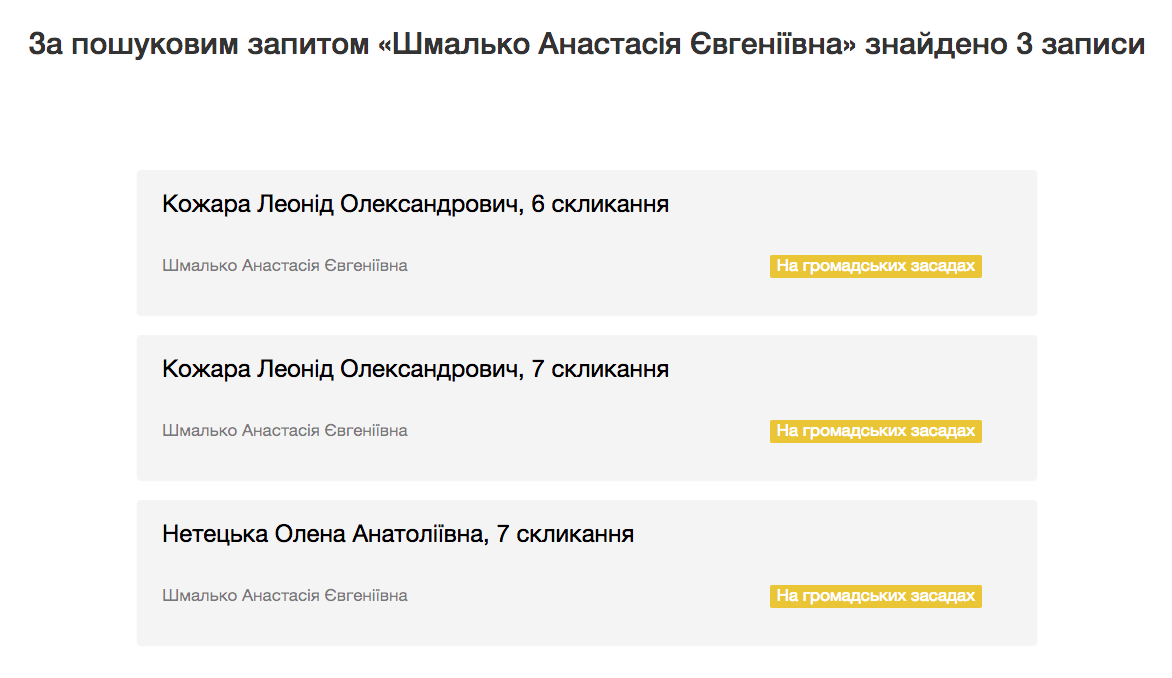Click 'На громадських засадах' badge in Кожара 7 скликання card
Image resolution: width=1172 pixels, height=678 pixels.
click(875, 431)
